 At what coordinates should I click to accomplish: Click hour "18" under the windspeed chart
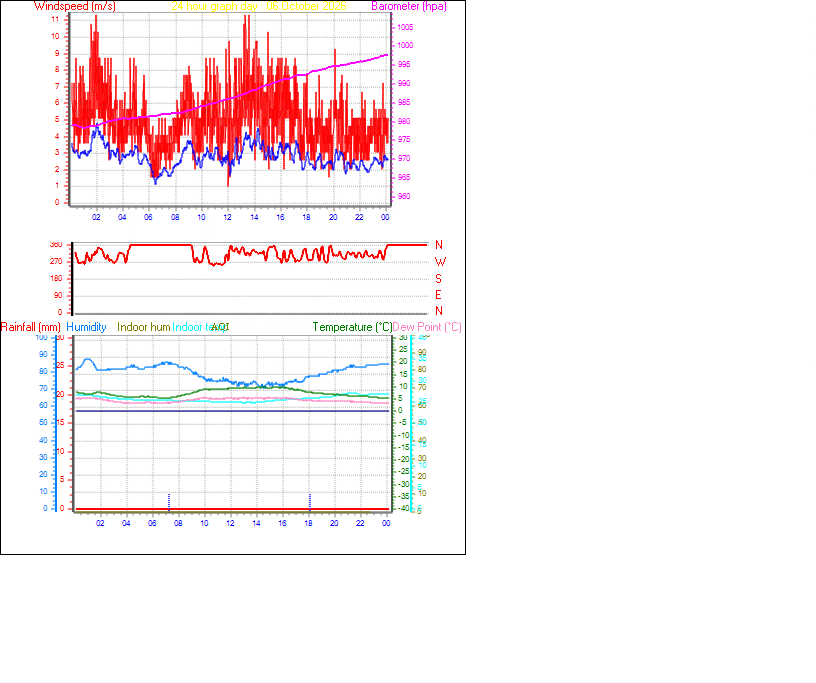tap(307, 217)
